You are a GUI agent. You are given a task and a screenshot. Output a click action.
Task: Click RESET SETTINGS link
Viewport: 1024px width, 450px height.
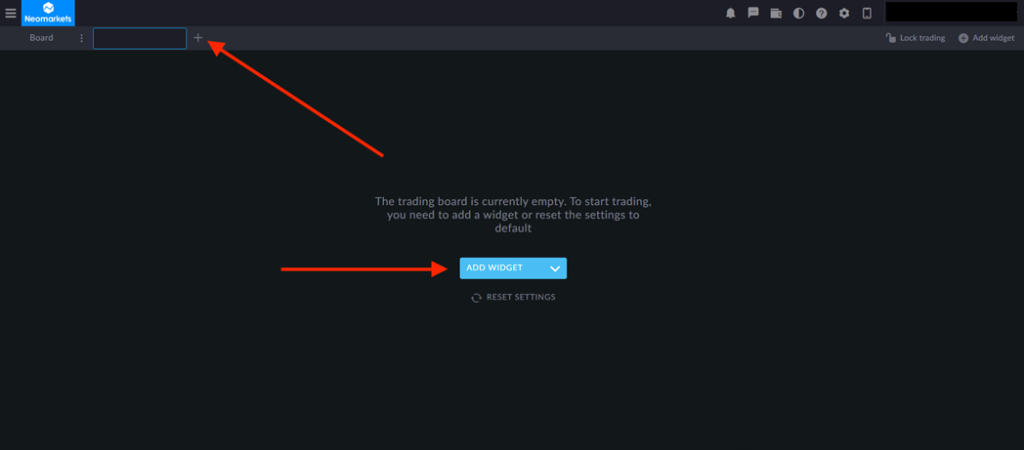[520, 297]
